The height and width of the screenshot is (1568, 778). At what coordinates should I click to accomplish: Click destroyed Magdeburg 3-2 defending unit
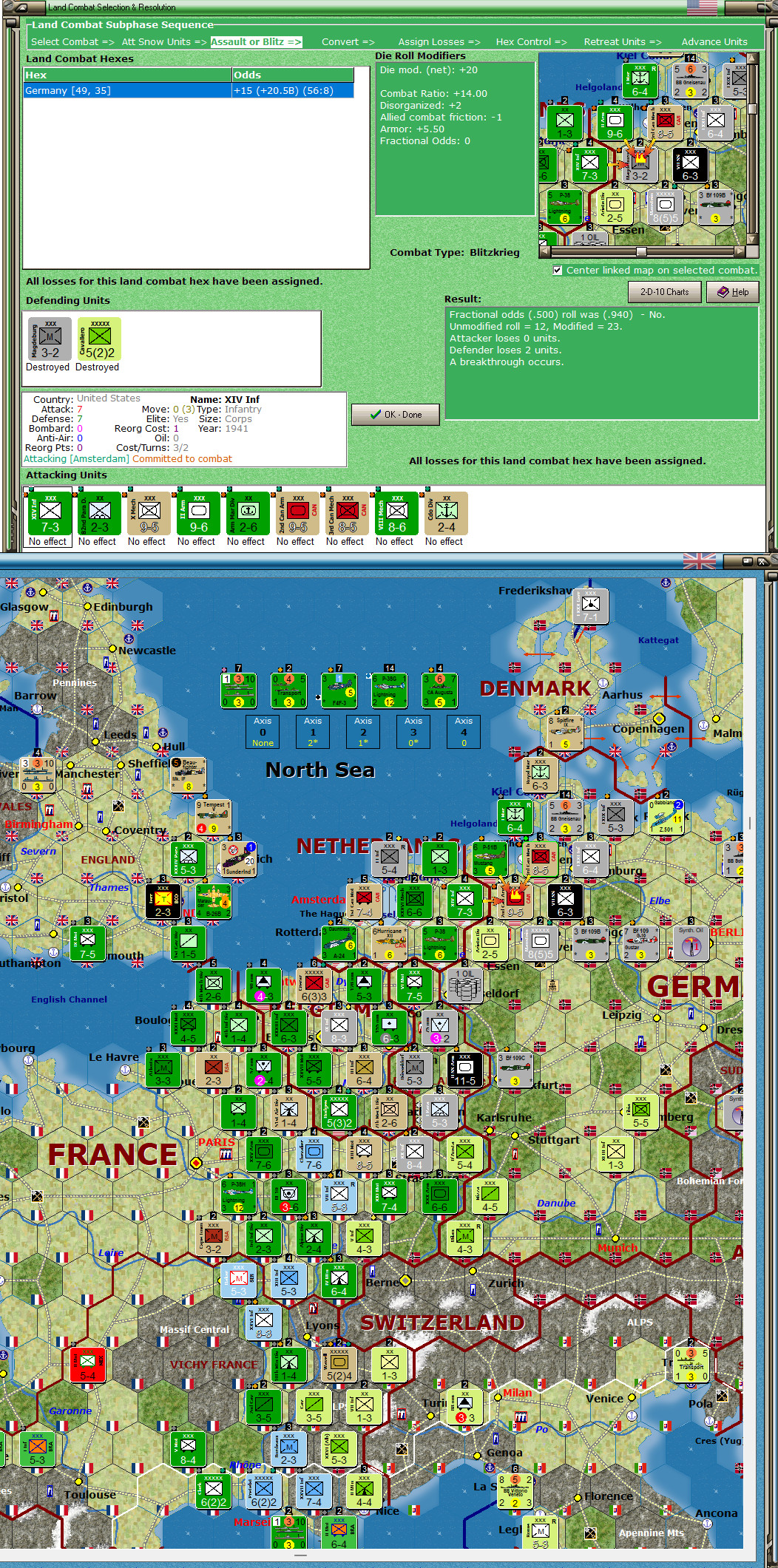pyautogui.click(x=50, y=339)
